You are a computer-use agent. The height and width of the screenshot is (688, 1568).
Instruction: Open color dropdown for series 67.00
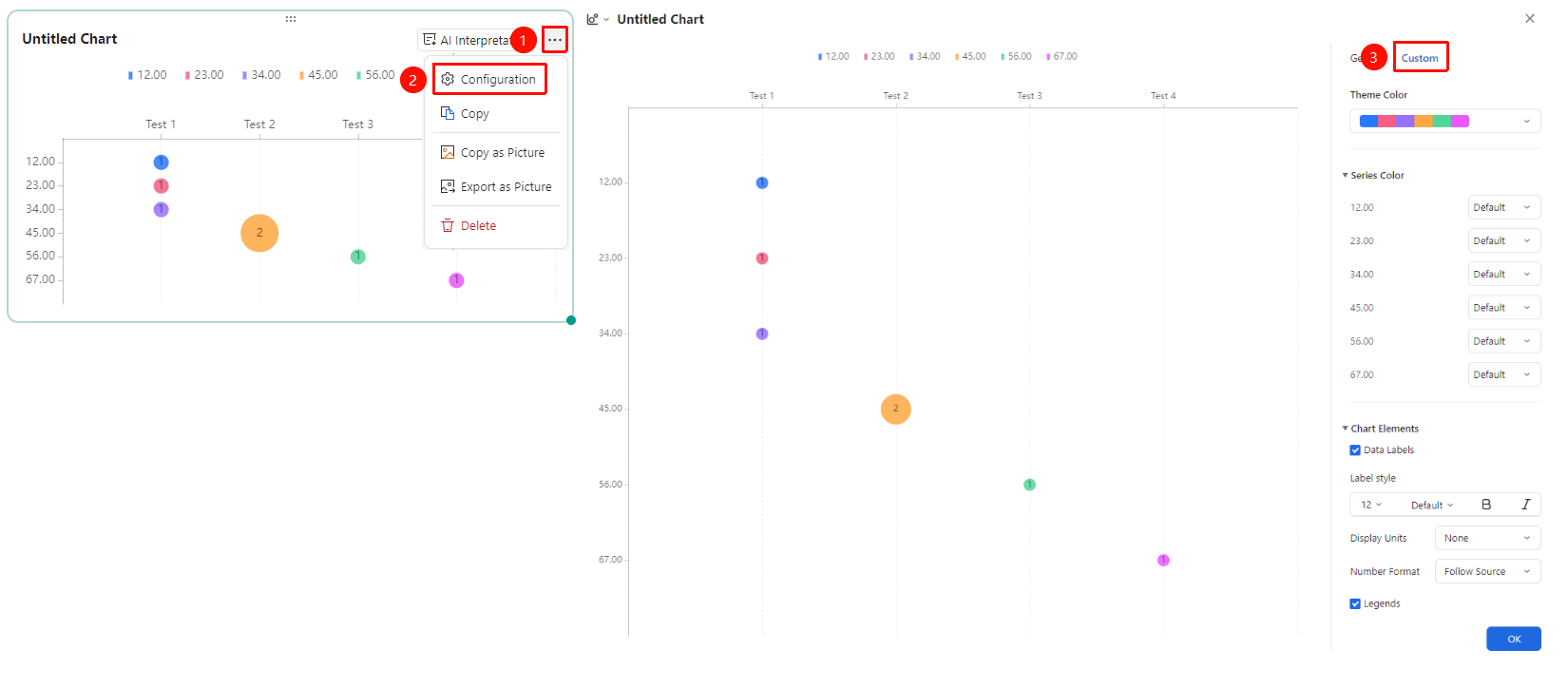[x=1503, y=374]
